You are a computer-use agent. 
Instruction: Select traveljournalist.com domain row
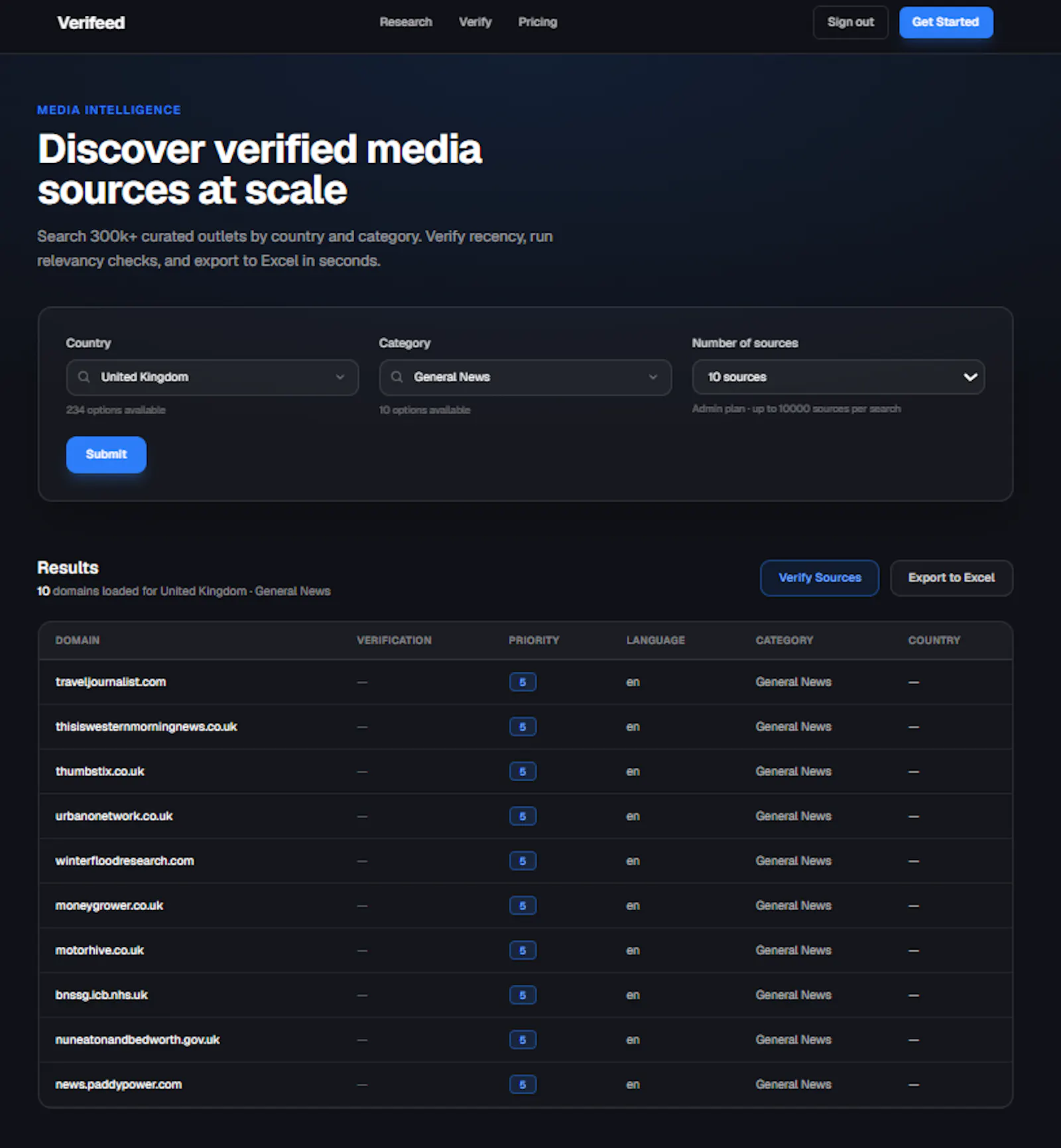[x=525, y=682]
